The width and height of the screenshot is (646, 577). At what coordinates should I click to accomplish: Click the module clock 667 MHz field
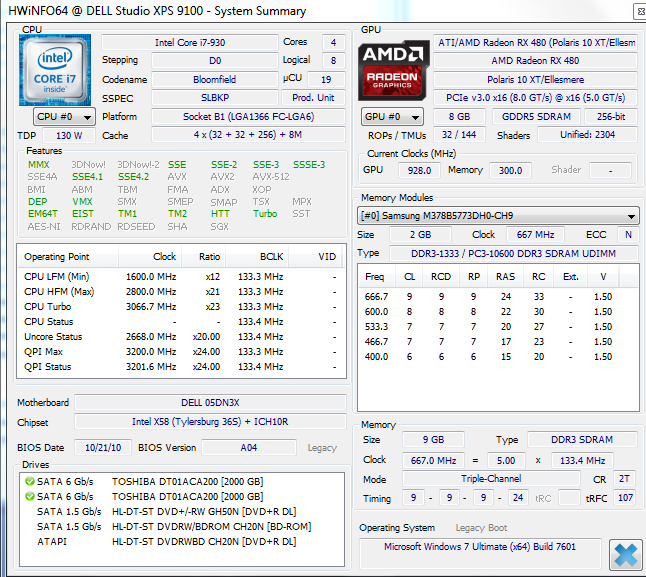[x=535, y=235]
